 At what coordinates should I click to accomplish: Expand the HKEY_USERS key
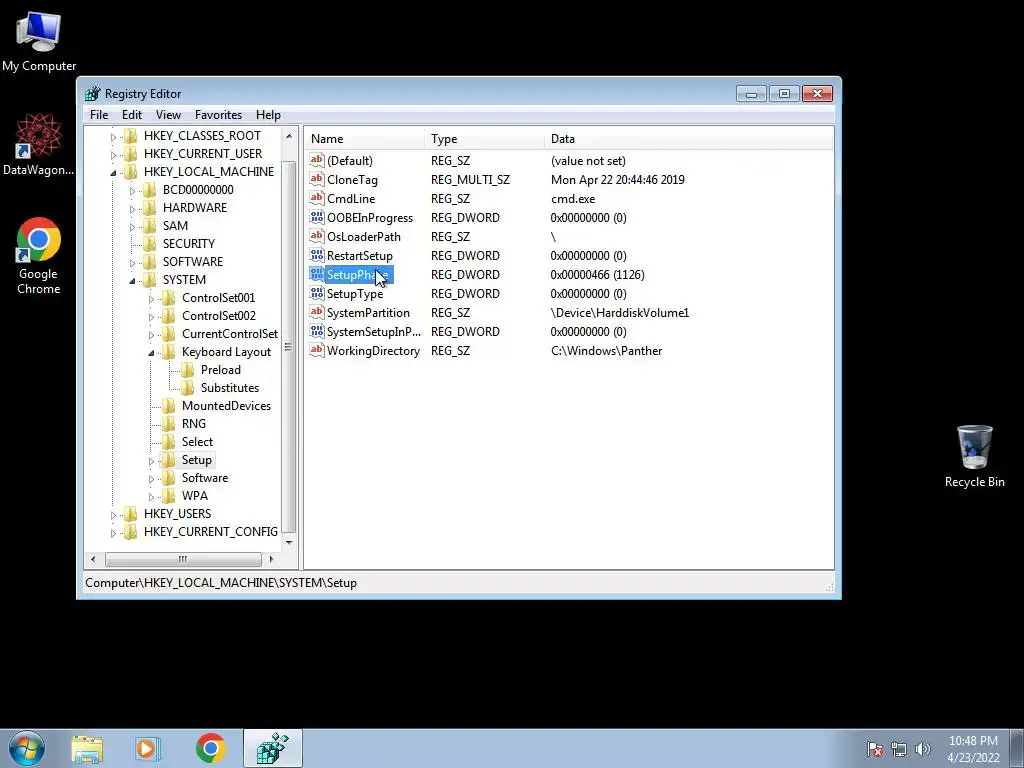113,515
